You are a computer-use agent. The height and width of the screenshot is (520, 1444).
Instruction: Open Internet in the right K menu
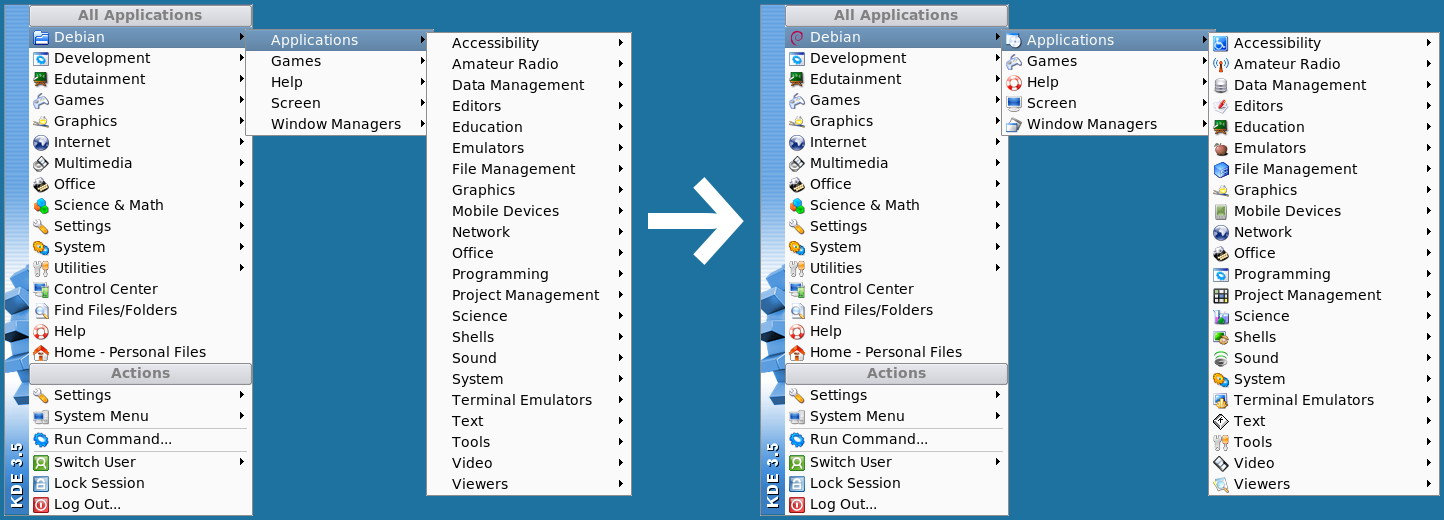click(896, 142)
